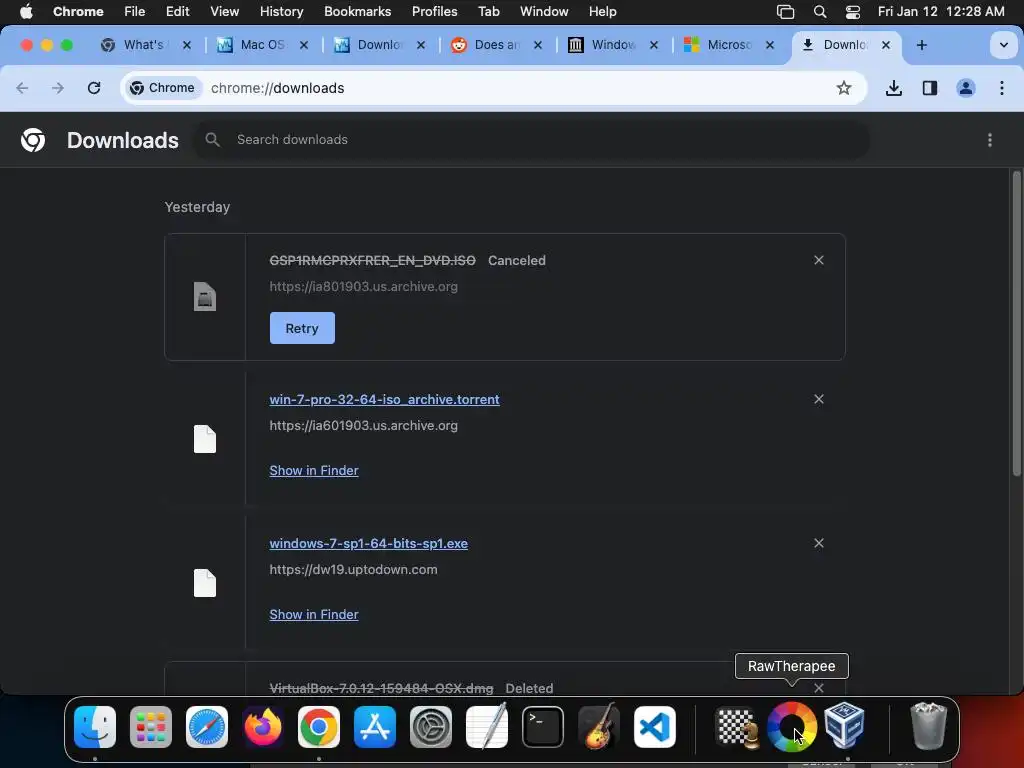Click the Chrome forward arrow
The width and height of the screenshot is (1024, 768).
58,88
